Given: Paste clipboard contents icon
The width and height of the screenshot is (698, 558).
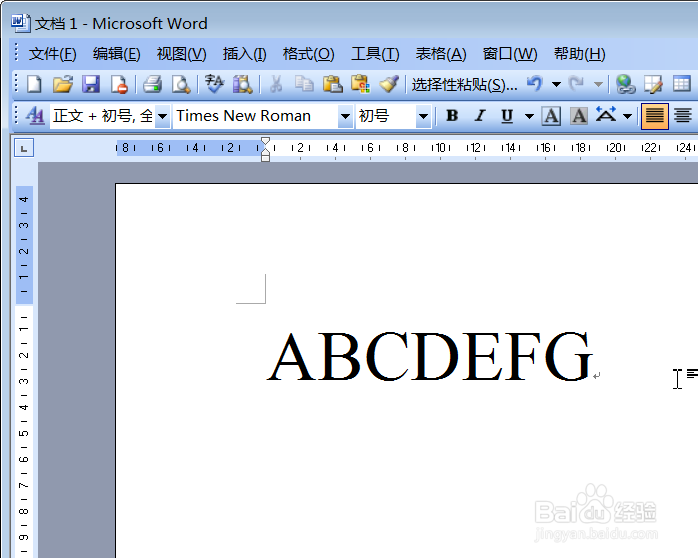Looking at the screenshot, I should [x=333, y=84].
